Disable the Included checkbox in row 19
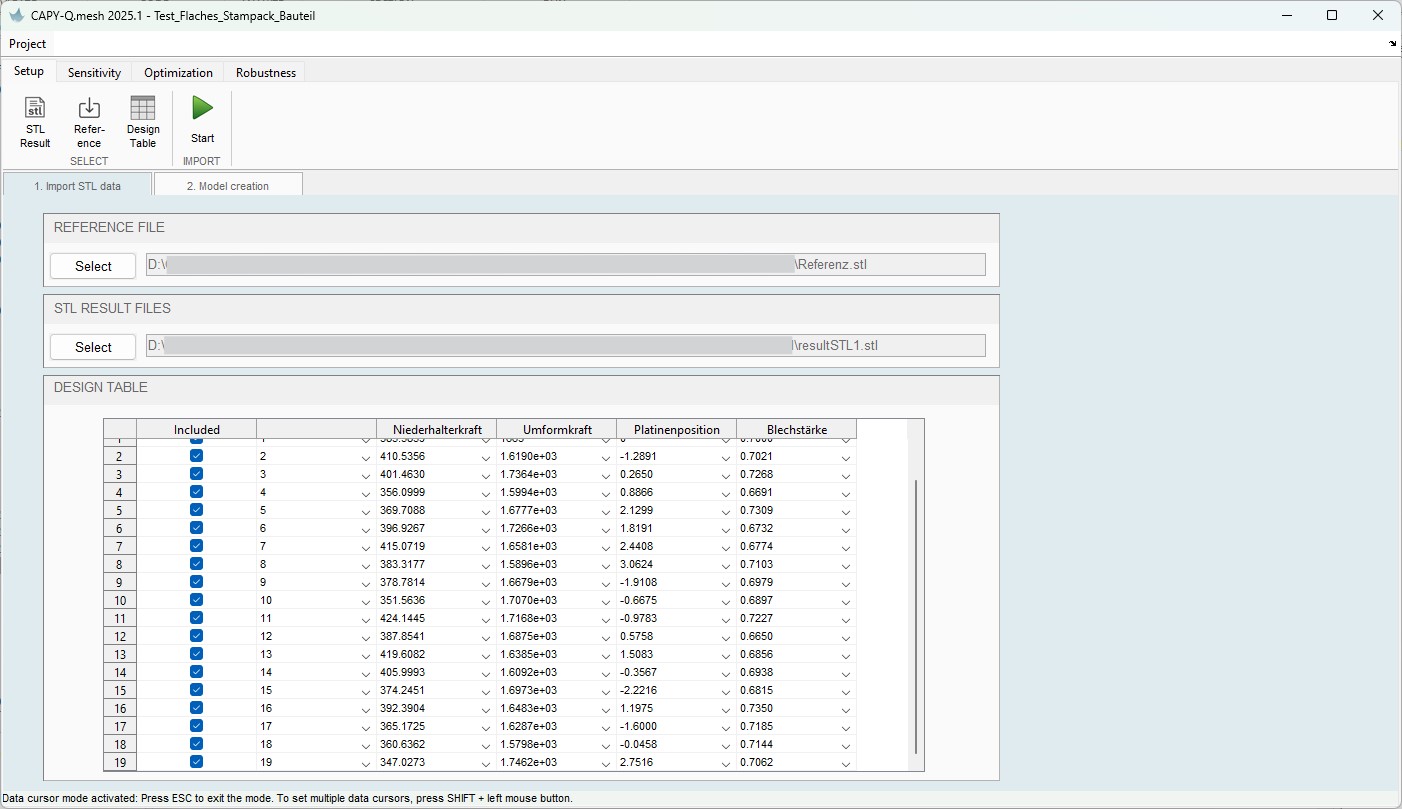Image resolution: width=1402 pixels, height=809 pixels. pyautogui.click(x=196, y=762)
